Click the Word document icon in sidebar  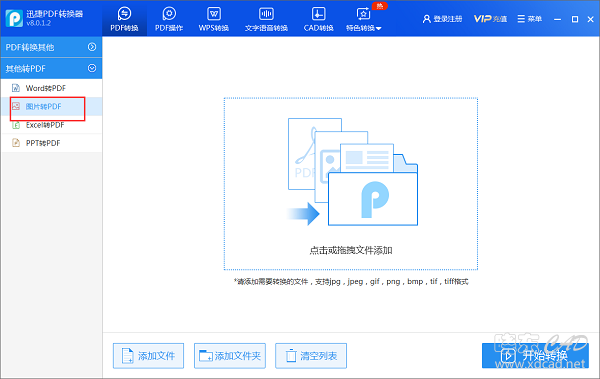(x=16, y=88)
